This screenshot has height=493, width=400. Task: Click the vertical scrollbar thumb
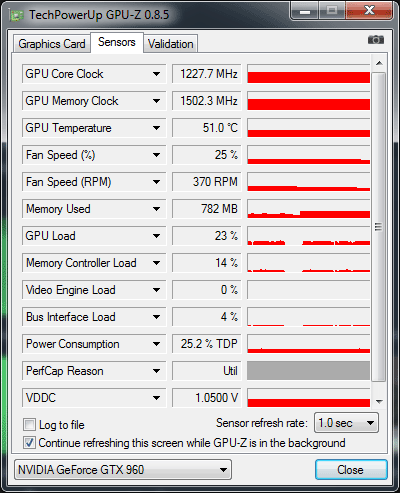(x=379, y=227)
